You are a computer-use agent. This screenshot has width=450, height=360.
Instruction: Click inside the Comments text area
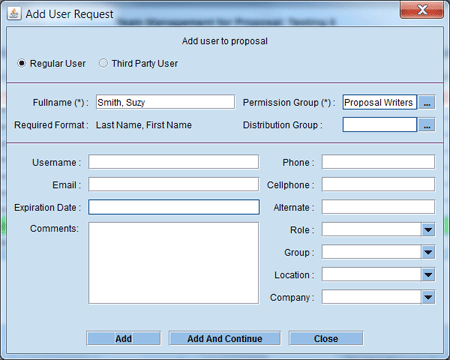(173, 263)
